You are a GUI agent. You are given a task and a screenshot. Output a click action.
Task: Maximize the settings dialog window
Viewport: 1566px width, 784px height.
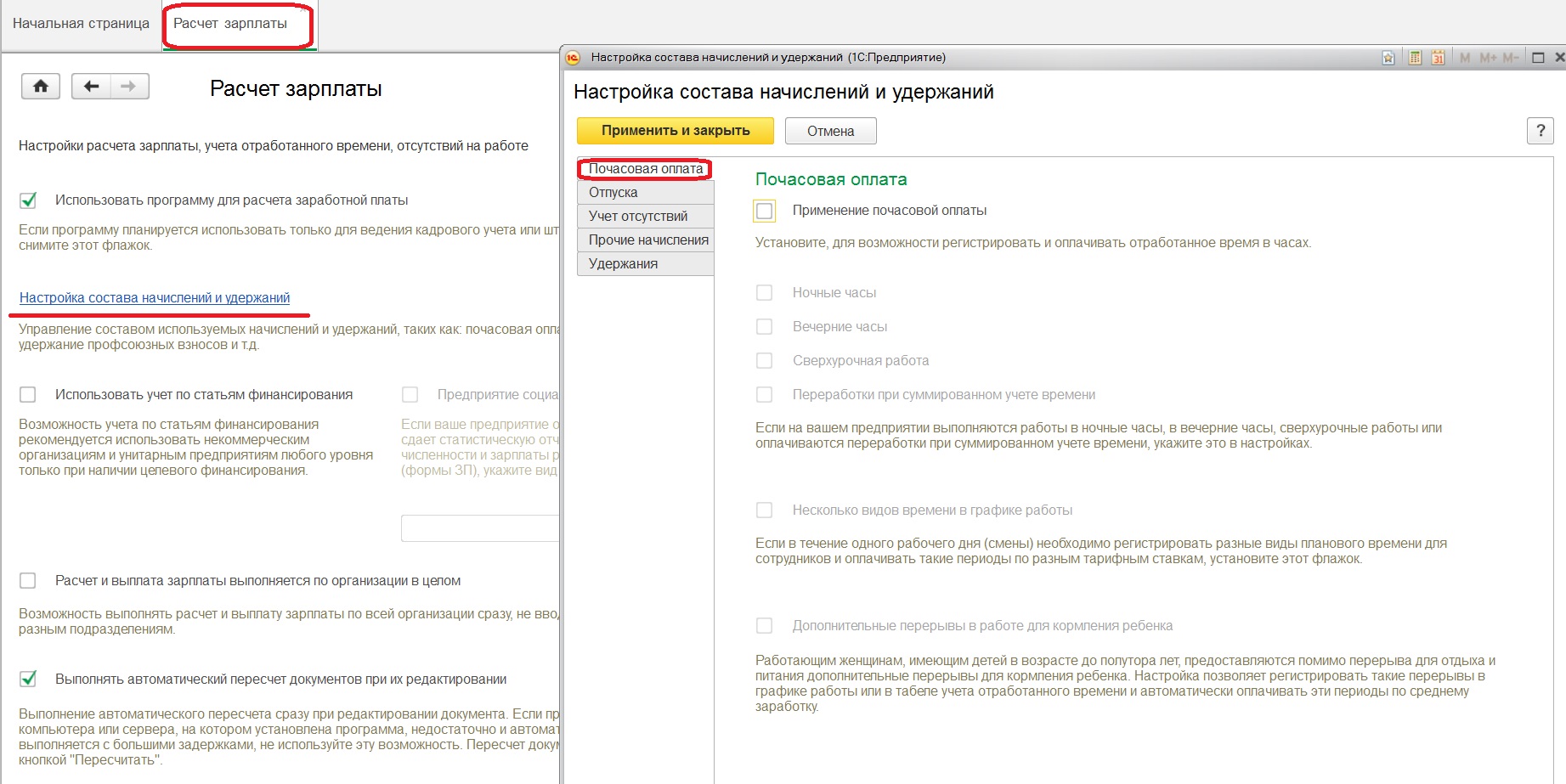pos(1537,58)
